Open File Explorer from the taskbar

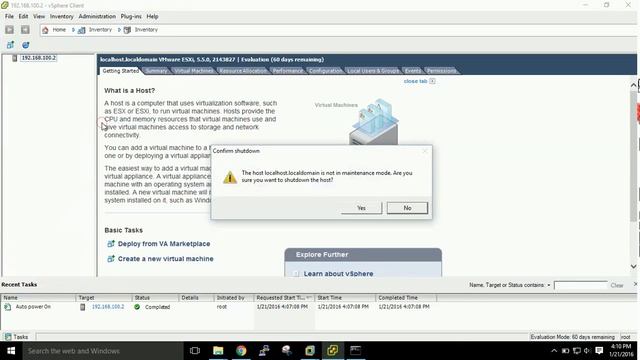(218, 351)
